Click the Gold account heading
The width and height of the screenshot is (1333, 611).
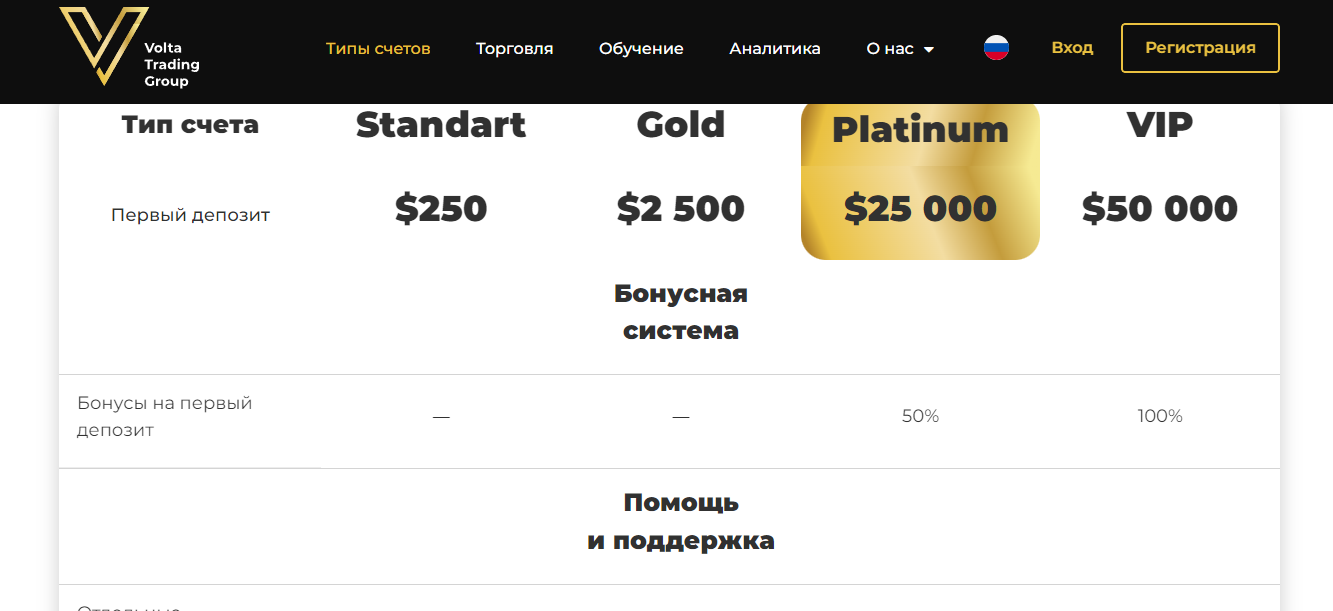(681, 125)
